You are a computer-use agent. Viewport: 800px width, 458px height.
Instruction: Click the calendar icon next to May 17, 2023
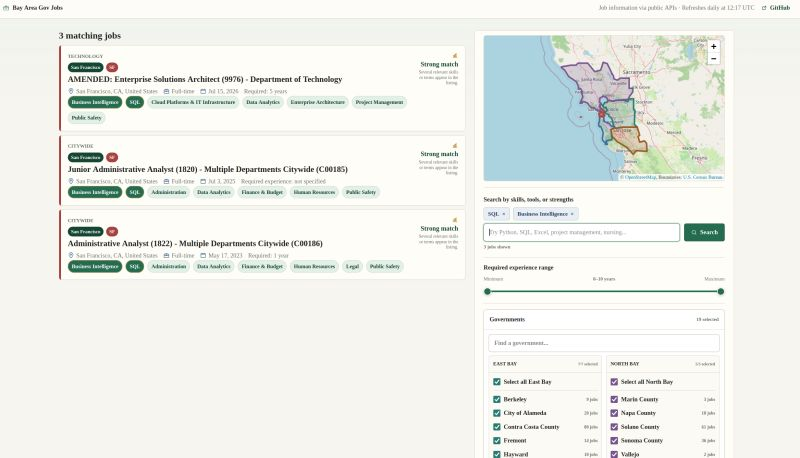[203, 255]
